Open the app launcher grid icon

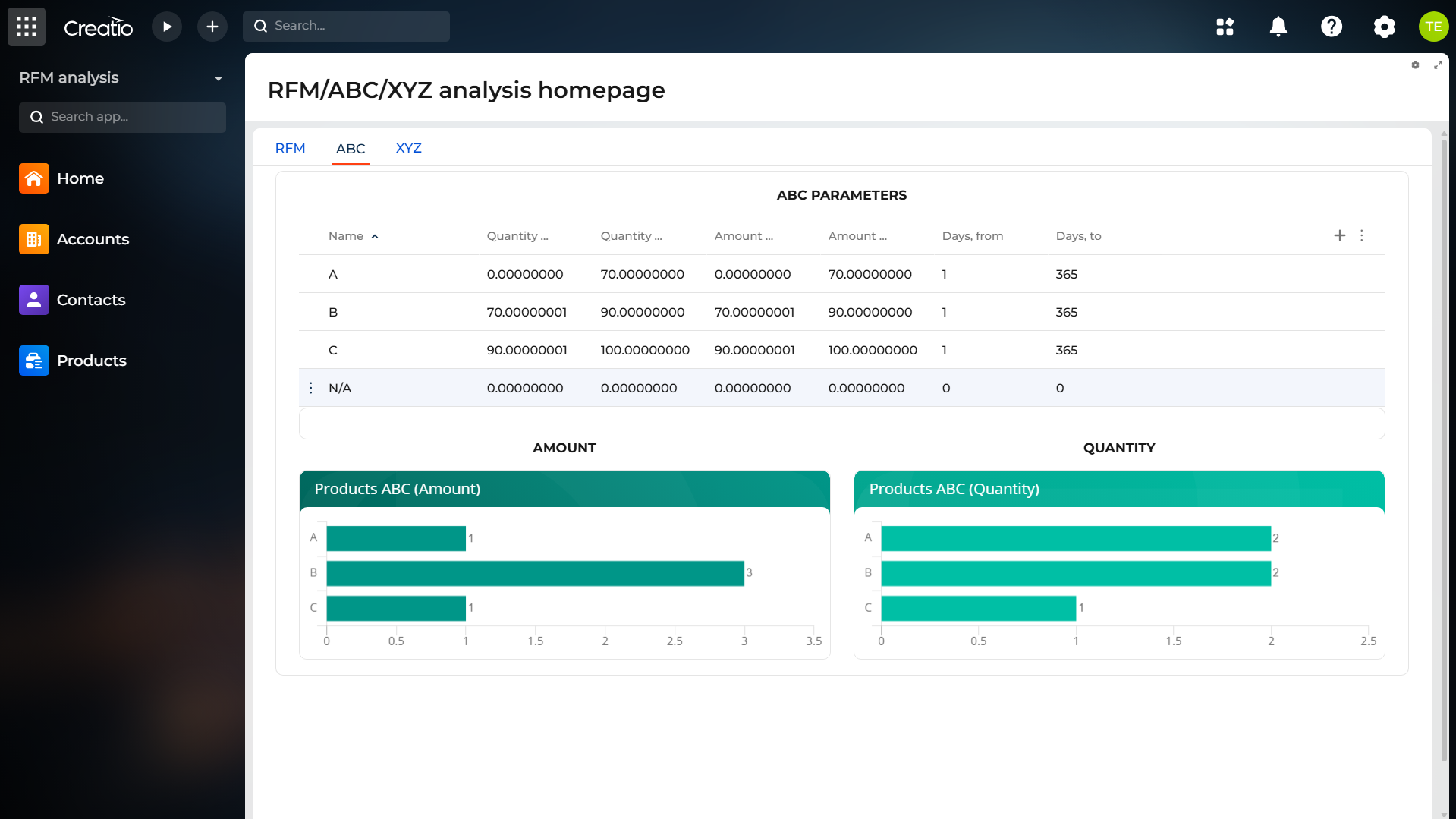[x=27, y=27]
